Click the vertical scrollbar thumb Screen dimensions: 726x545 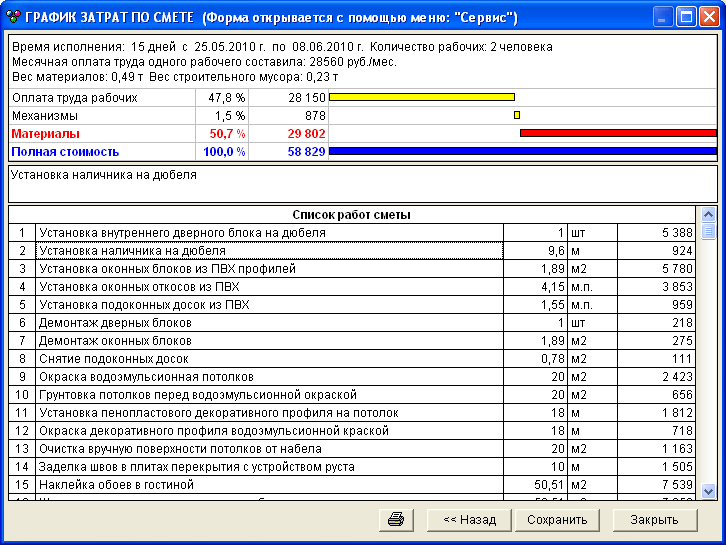pos(708,232)
